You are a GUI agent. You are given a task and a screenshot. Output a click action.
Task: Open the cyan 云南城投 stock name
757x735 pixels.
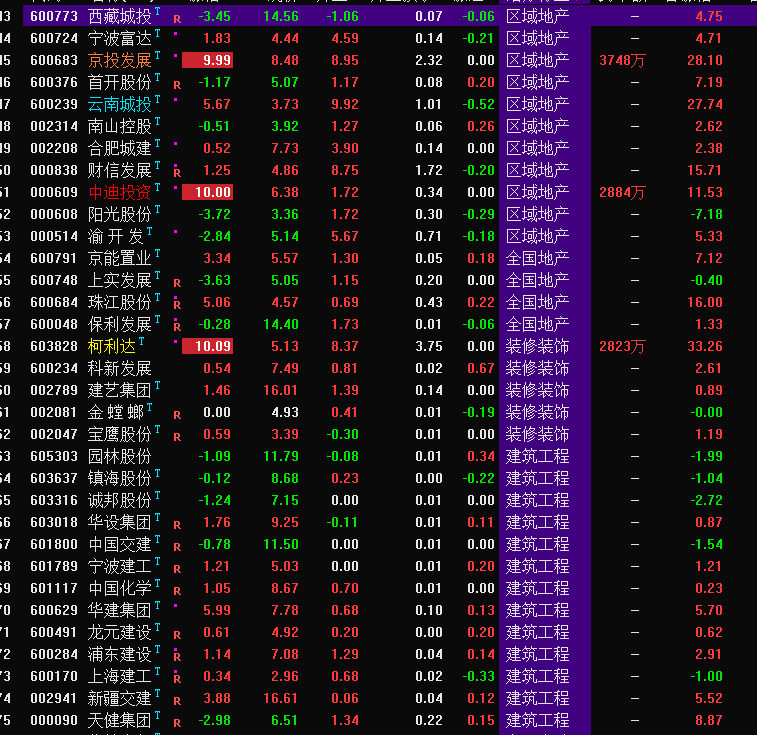[x=120, y=104]
